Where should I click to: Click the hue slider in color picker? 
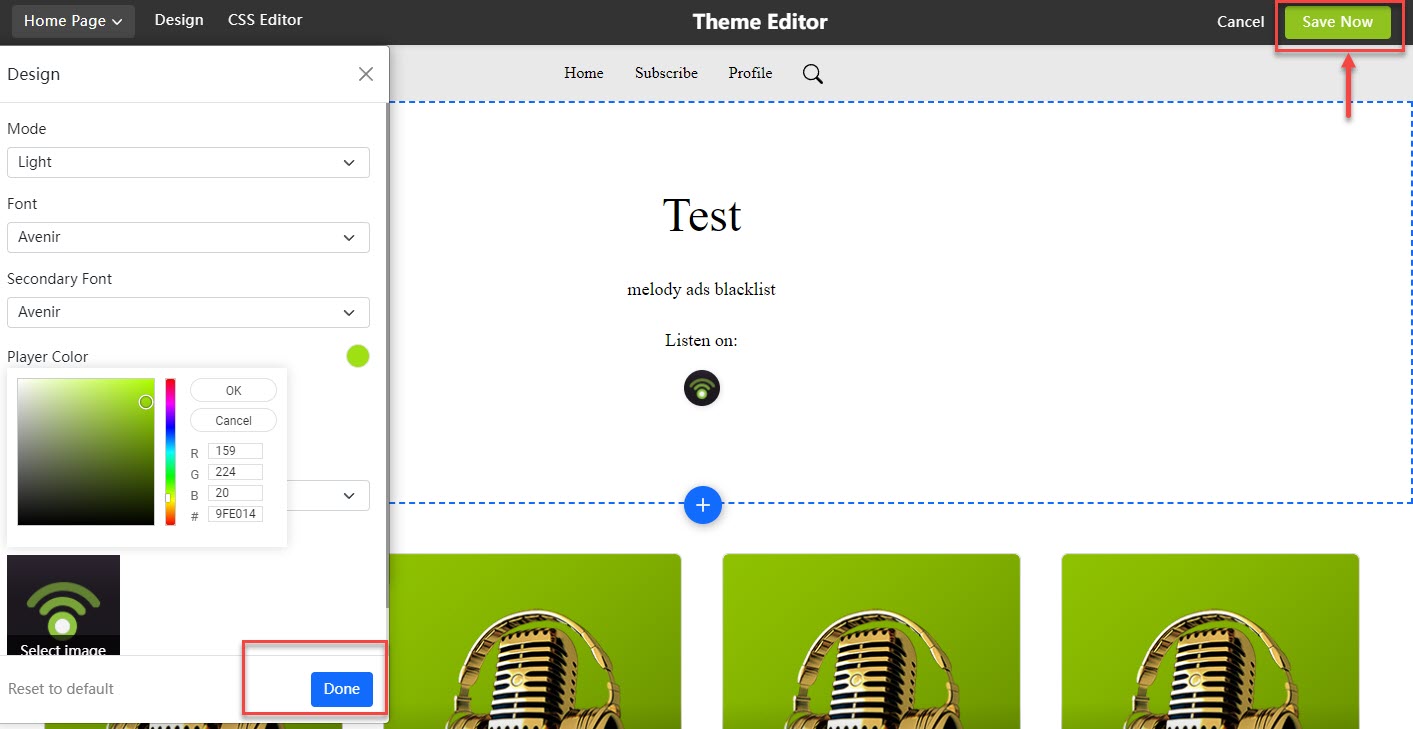pyautogui.click(x=170, y=451)
